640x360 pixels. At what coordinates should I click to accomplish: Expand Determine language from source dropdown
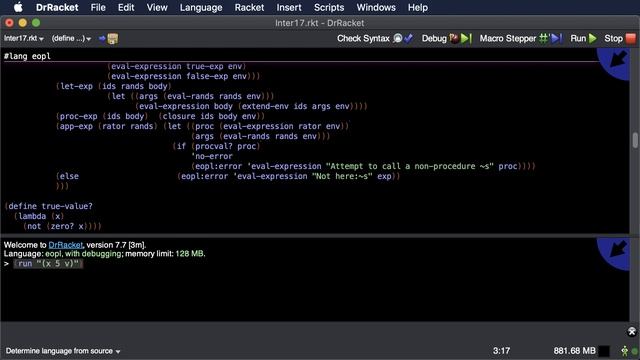coord(63,351)
